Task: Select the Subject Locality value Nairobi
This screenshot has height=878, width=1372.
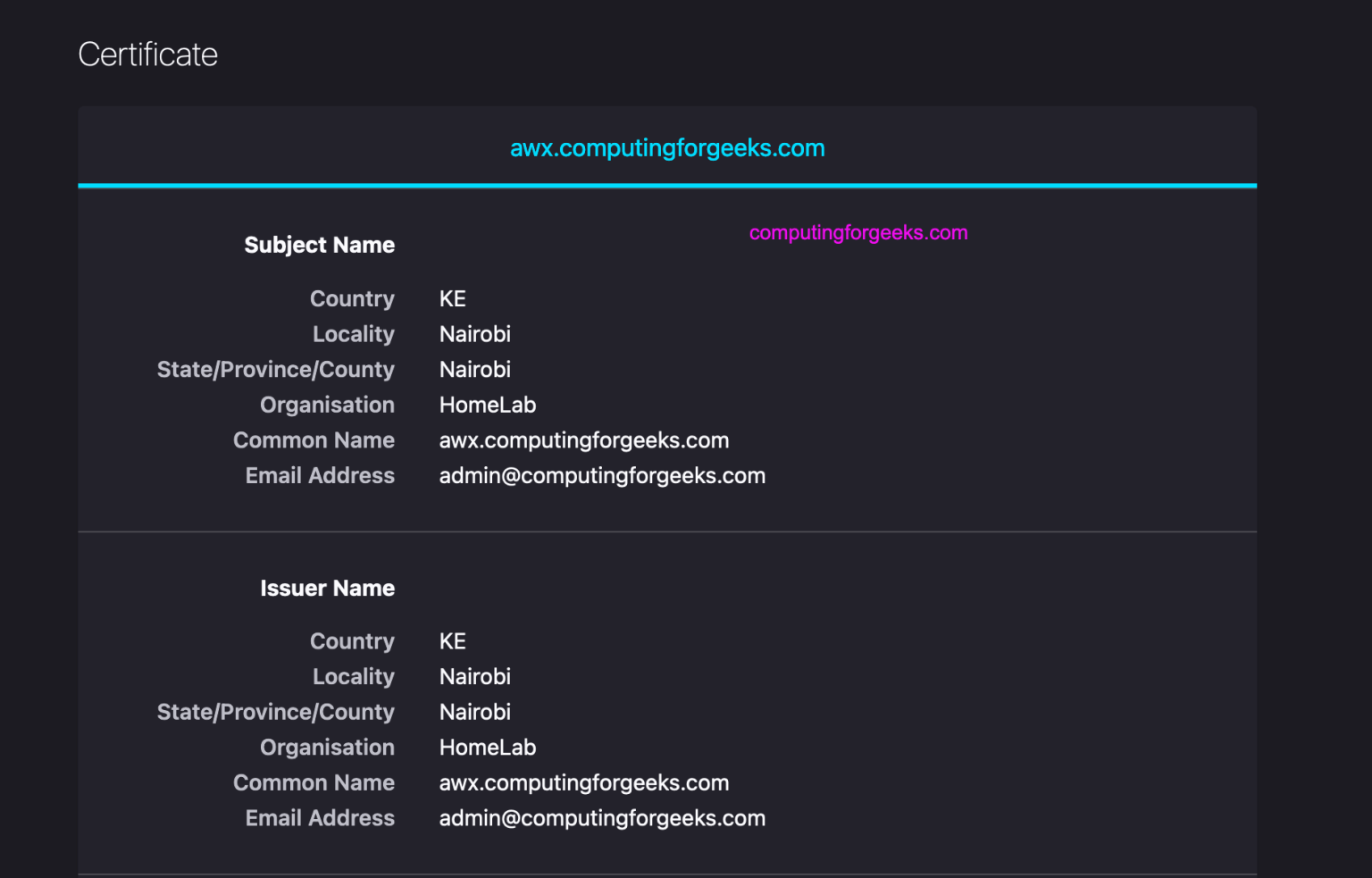Action: (x=474, y=333)
